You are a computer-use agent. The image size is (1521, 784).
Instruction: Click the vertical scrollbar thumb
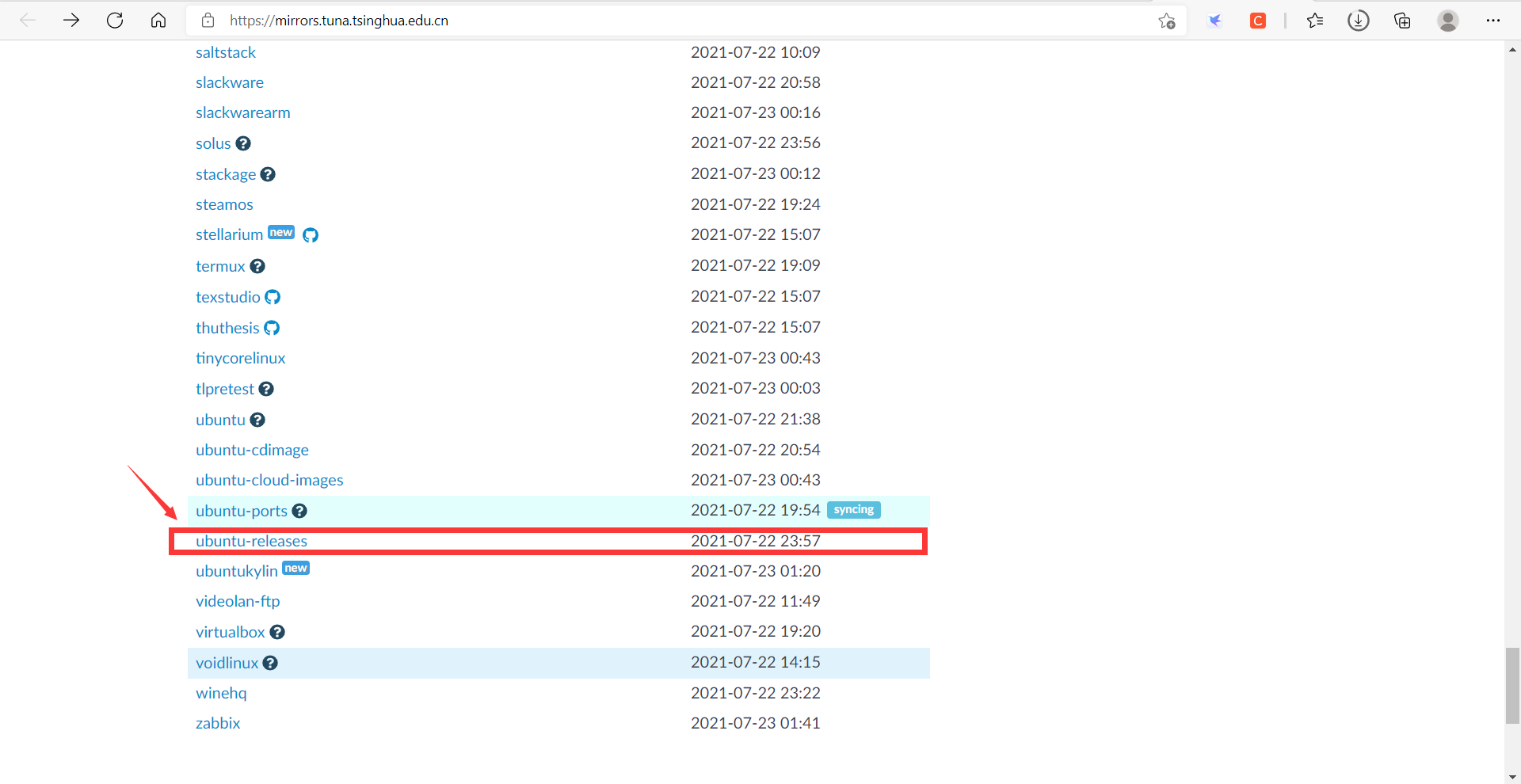[x=1512, y=686]
